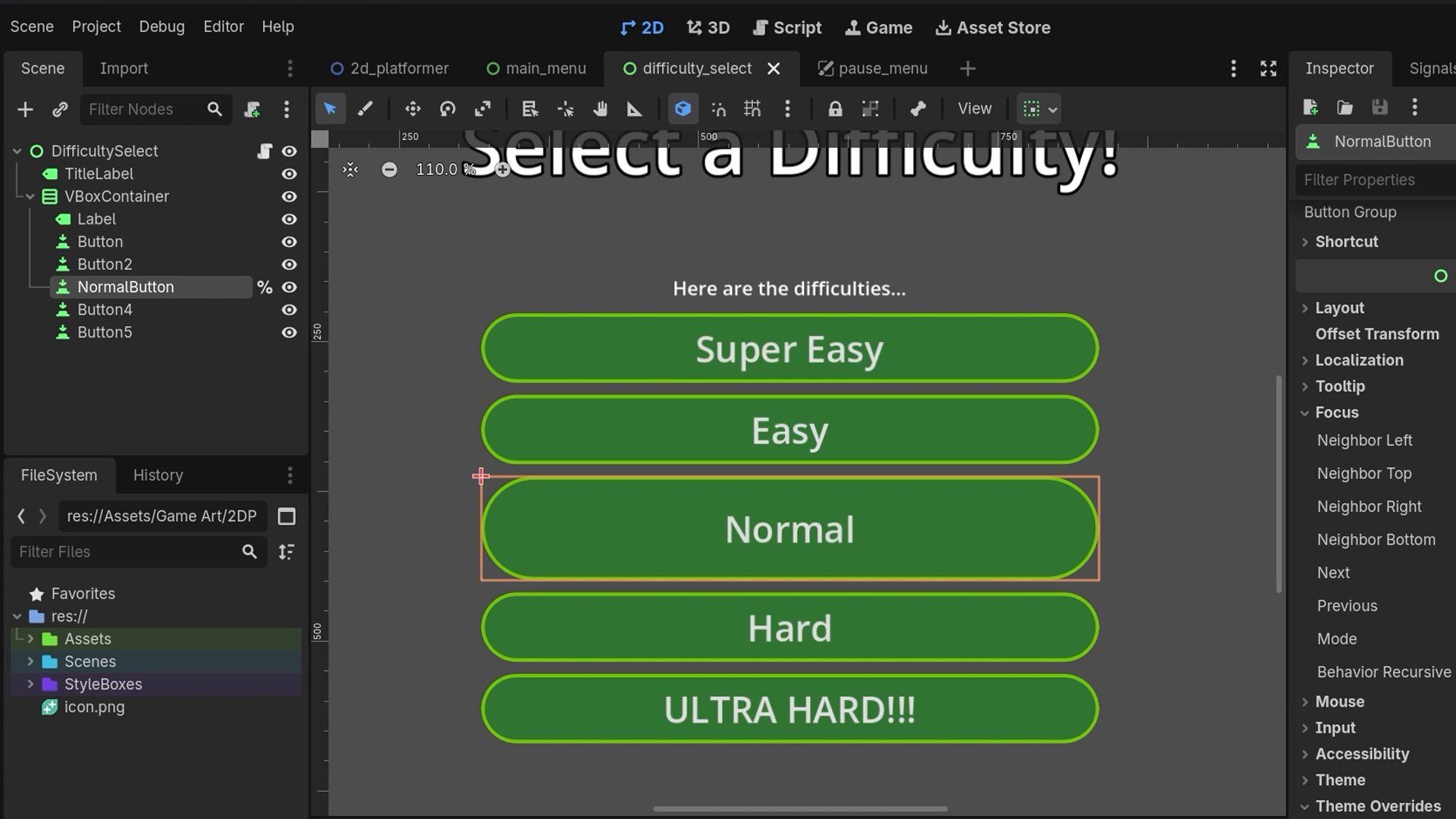
Task: Attach script icon beside Filter Nodes
Action: pyautogui.click(x=253, y=109)
